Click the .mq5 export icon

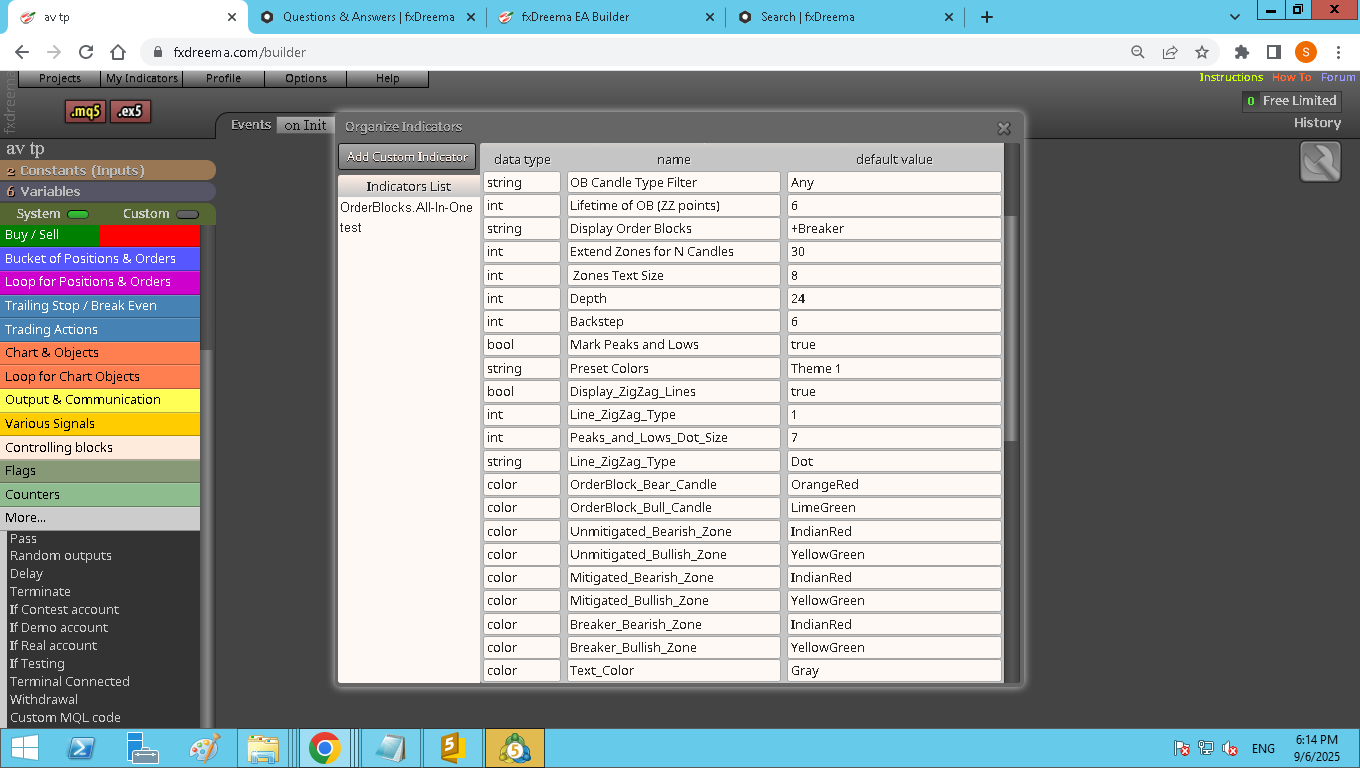click(85, 111)
